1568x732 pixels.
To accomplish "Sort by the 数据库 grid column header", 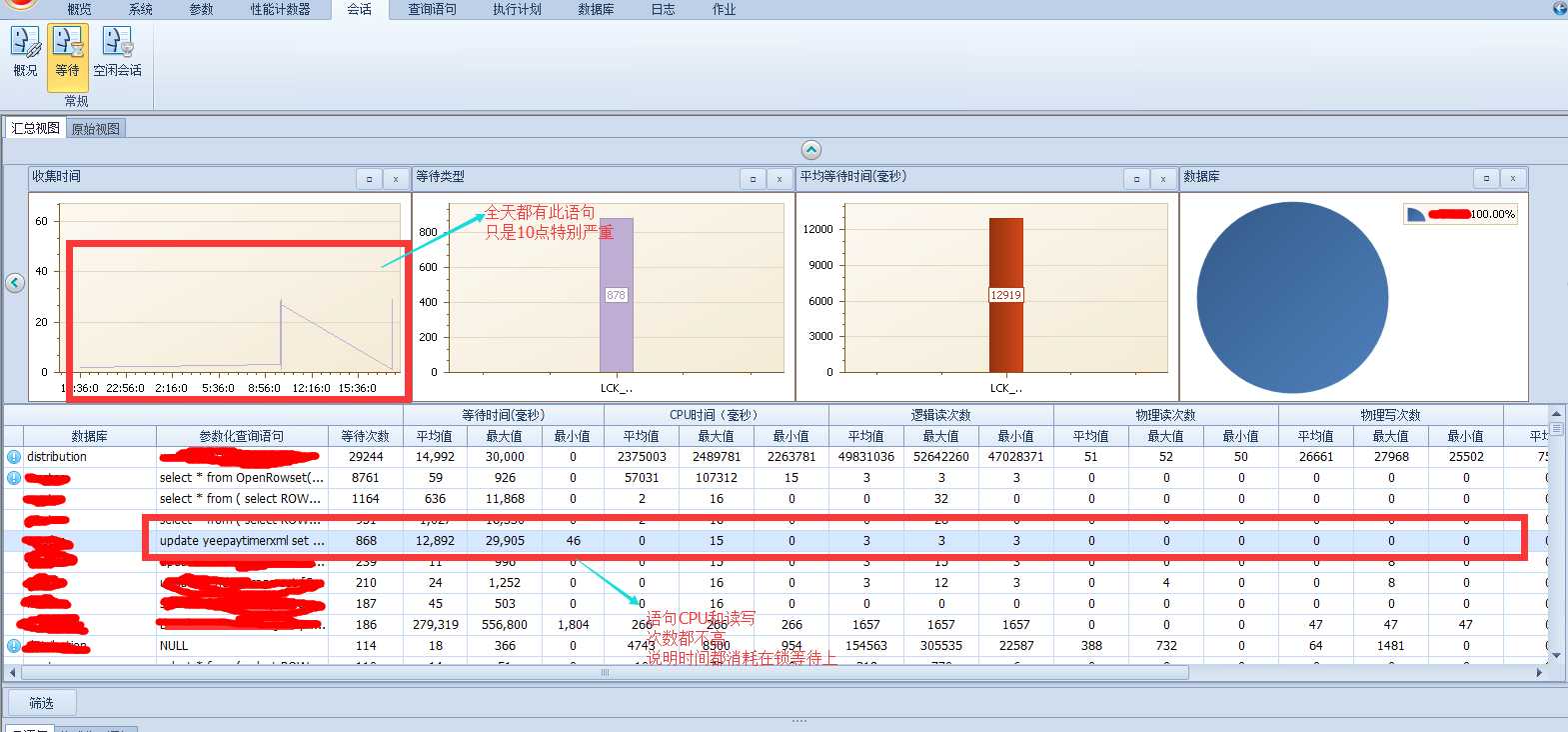I will [90, 436].
